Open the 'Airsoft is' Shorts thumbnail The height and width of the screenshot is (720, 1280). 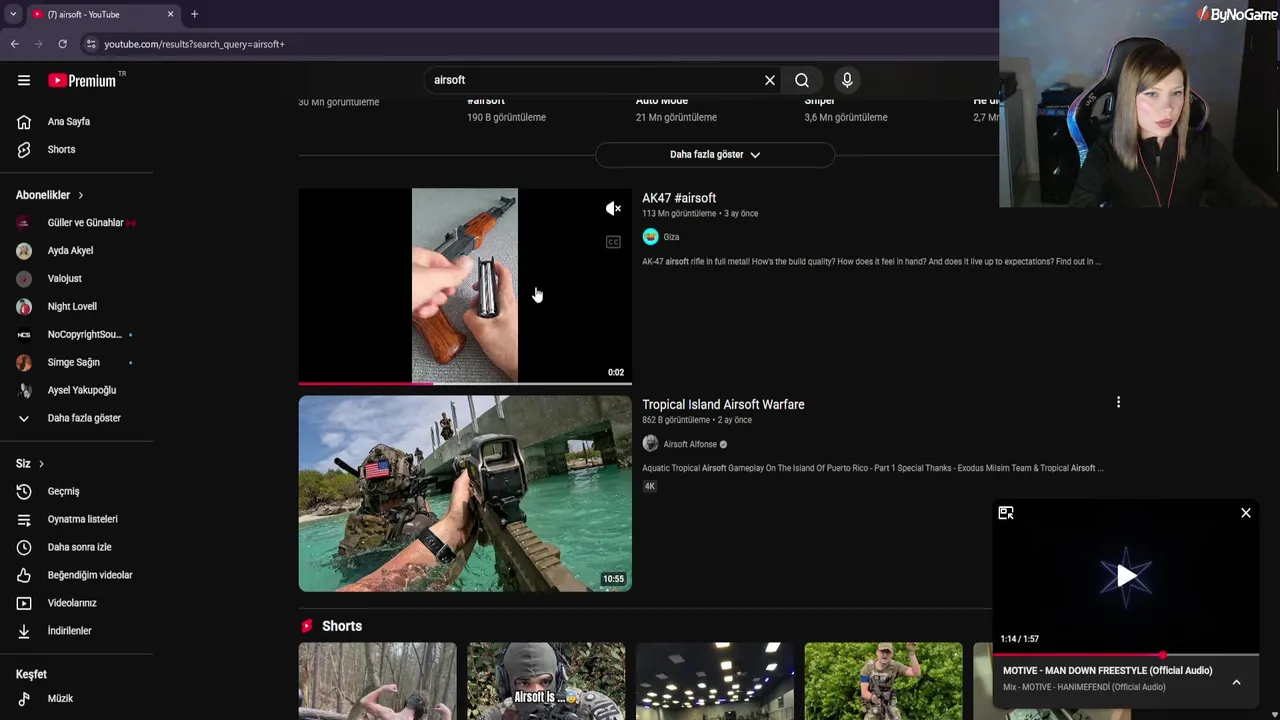[546, 682]
